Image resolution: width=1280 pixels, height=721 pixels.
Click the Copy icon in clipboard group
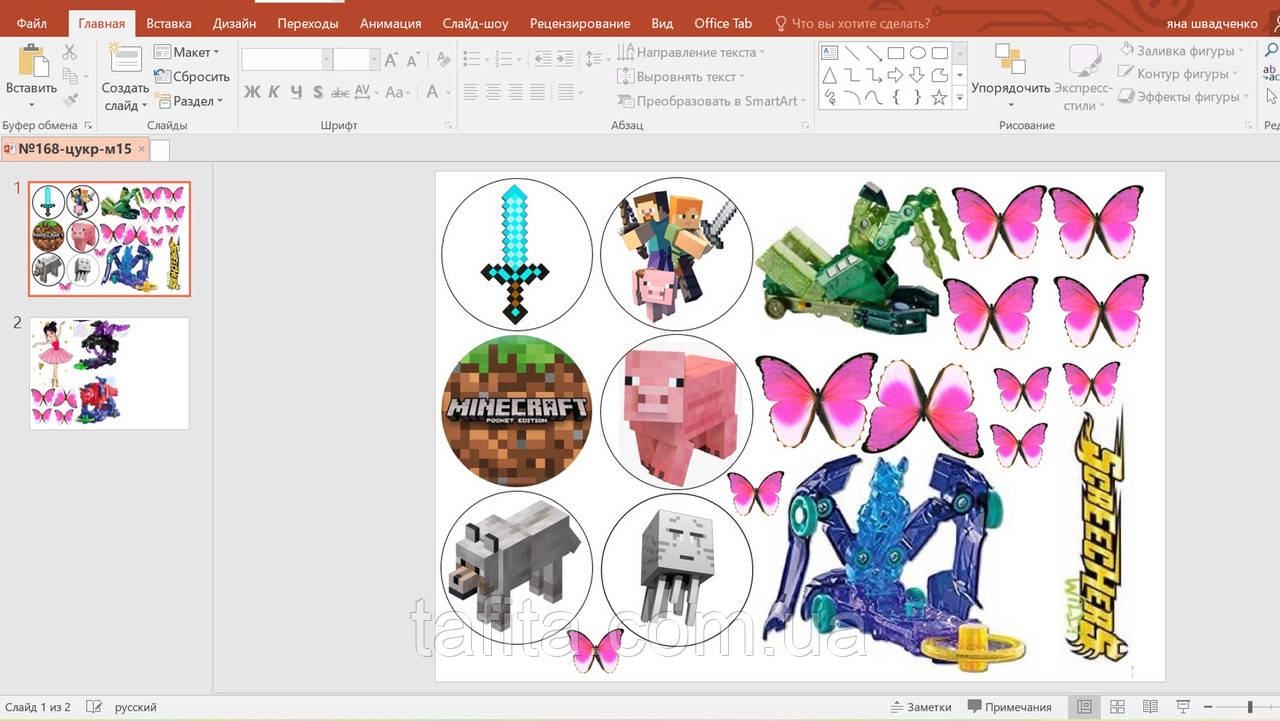69,76
